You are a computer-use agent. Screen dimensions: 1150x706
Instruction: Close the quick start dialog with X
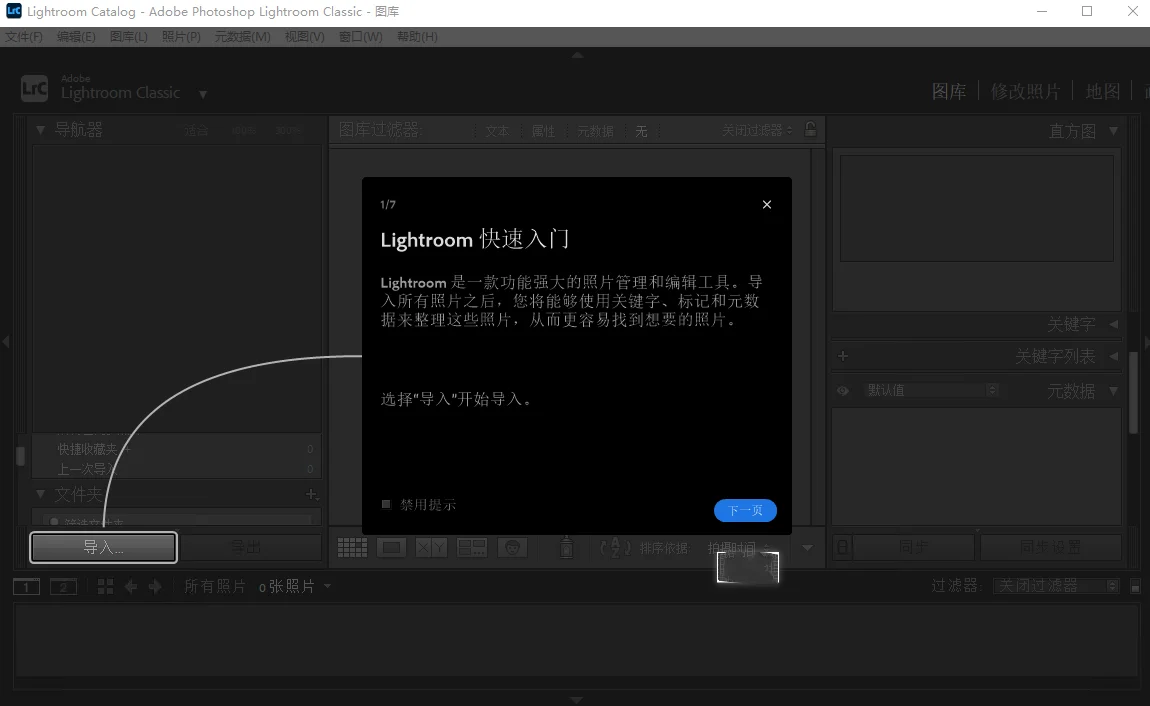click(x=766, y=205)
